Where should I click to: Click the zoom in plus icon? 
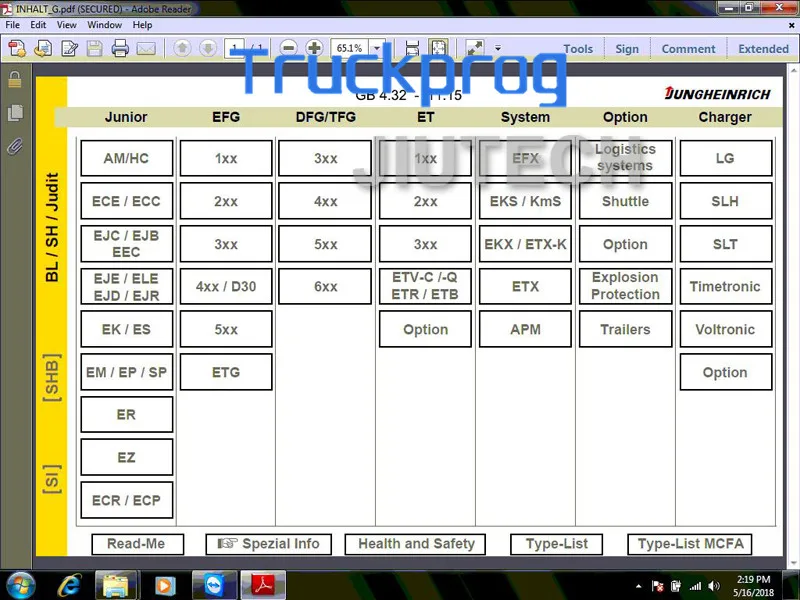coord(314,48)
